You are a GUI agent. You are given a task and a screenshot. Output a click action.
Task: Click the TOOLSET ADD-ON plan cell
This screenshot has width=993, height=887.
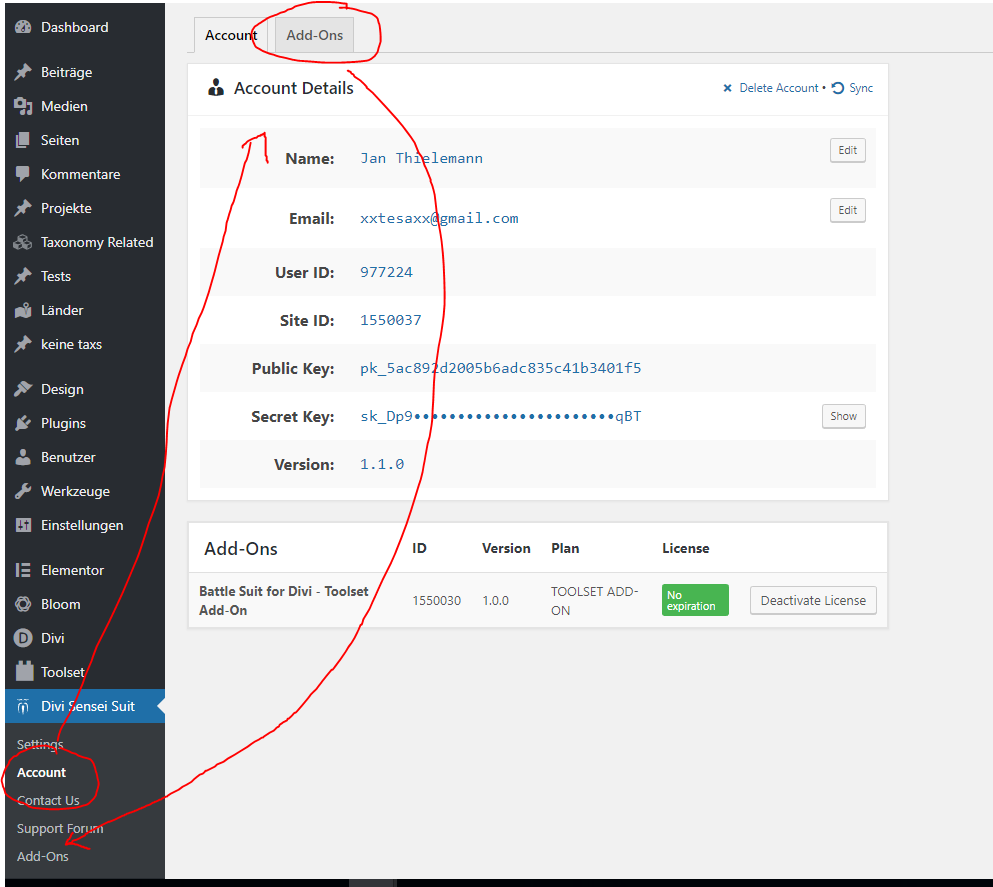click(x=594, y=600)
